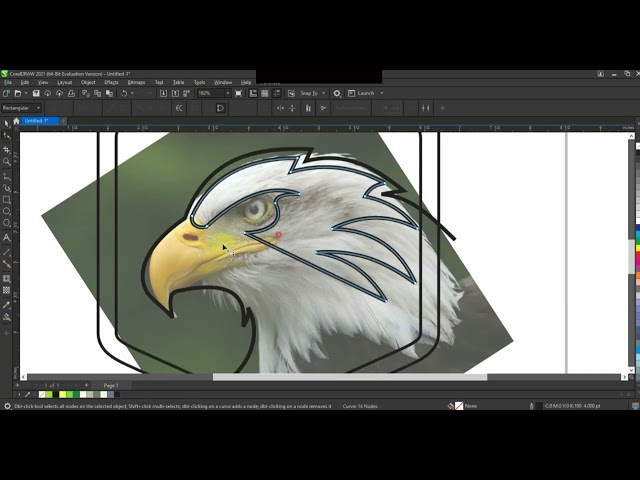Open the Layout menu

point(64,82)
